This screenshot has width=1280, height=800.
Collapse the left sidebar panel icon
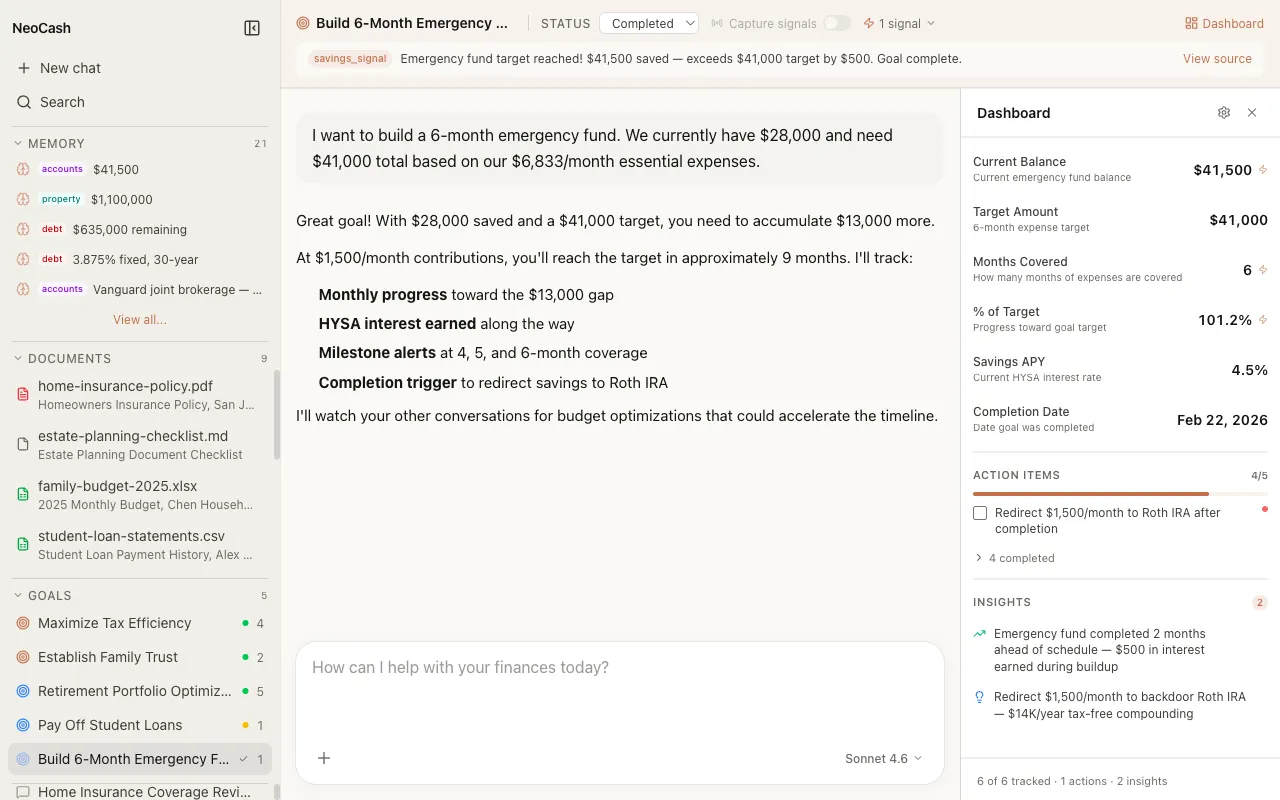(x=252, y=28)
